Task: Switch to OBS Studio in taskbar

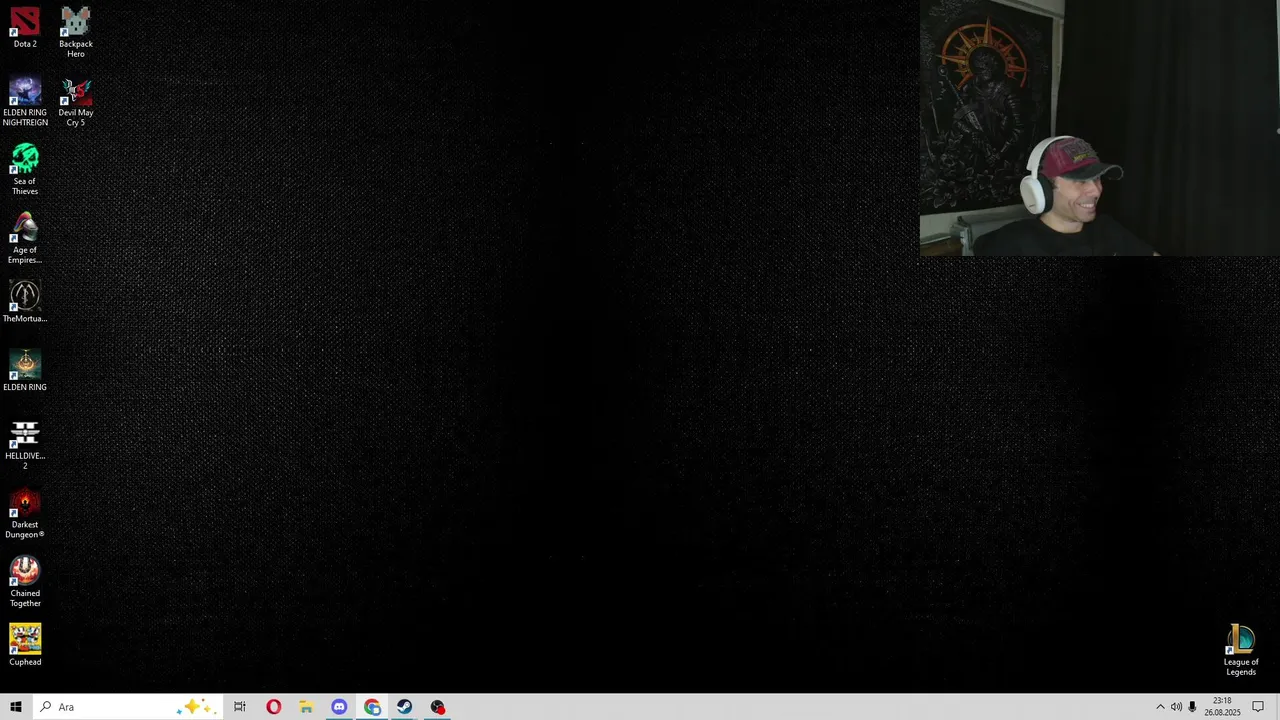Action: [x=438, y=707]
